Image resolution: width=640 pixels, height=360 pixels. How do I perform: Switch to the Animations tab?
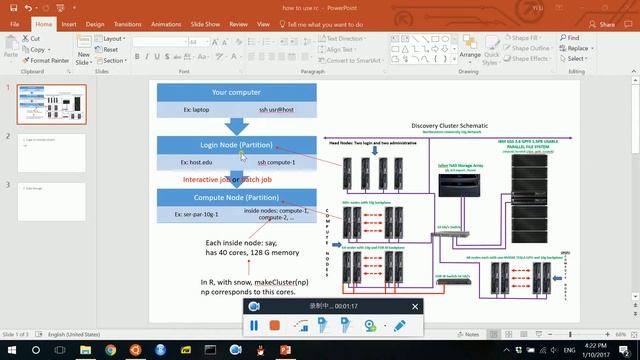(x=166, y=24)
